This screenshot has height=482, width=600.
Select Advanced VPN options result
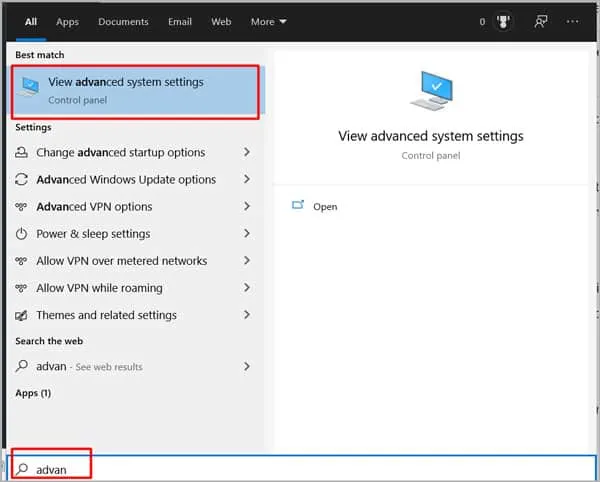(x=132, y=207)
